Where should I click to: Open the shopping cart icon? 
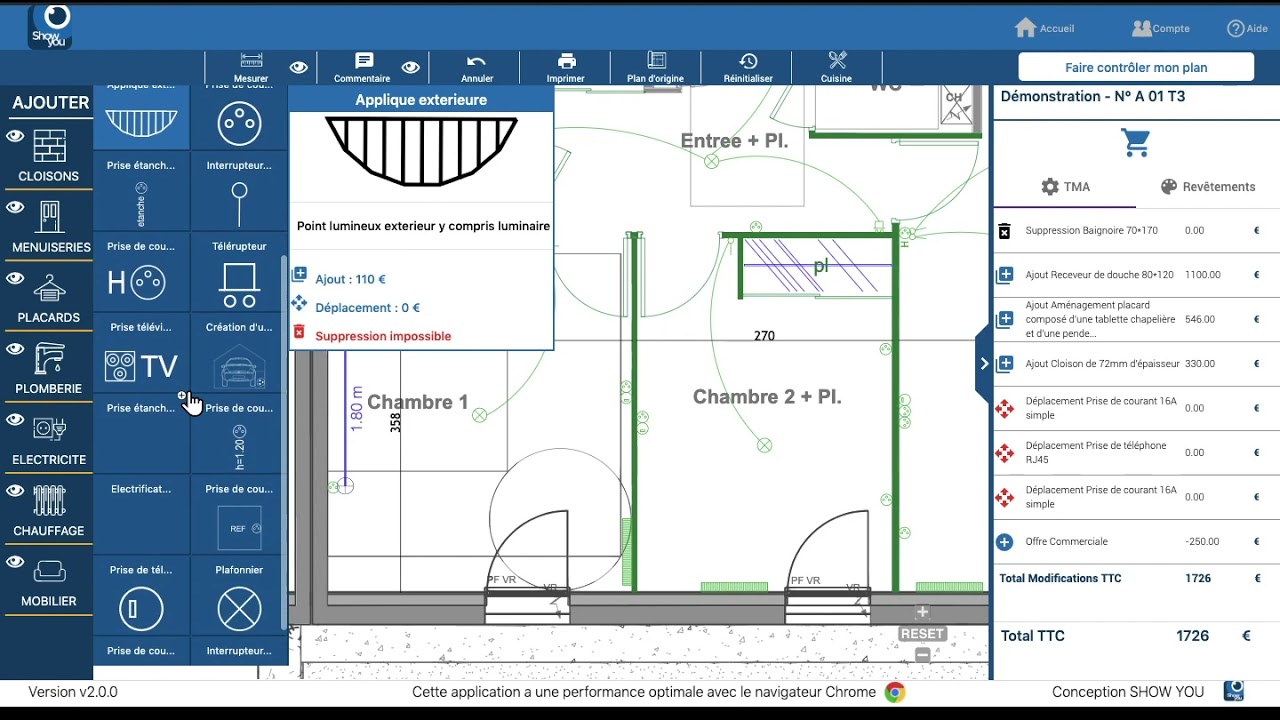pyautogui.click(x=1136, y=143)
